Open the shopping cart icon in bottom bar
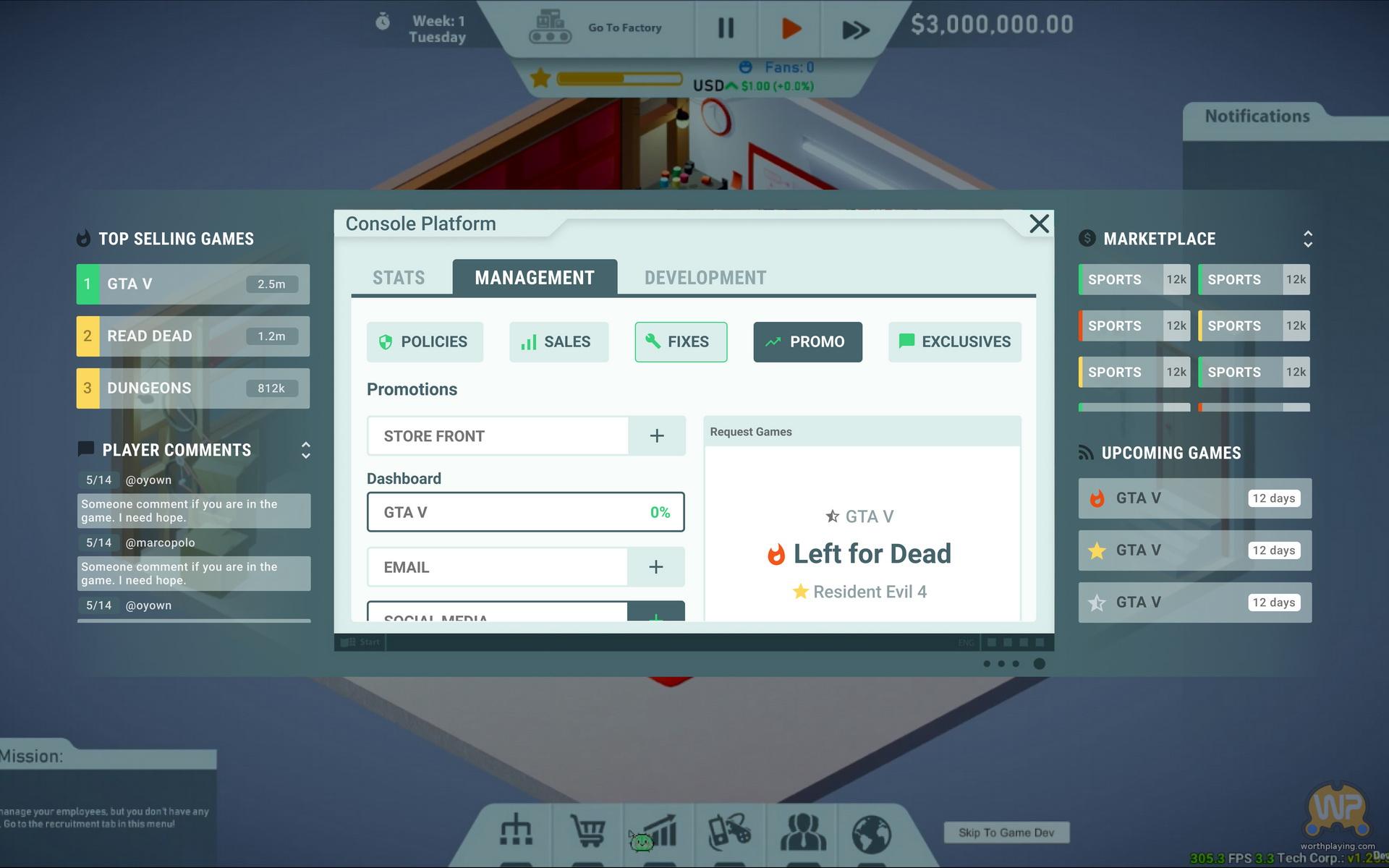The width and height of the screenshot is (1389, 868). tap(587, 832)
